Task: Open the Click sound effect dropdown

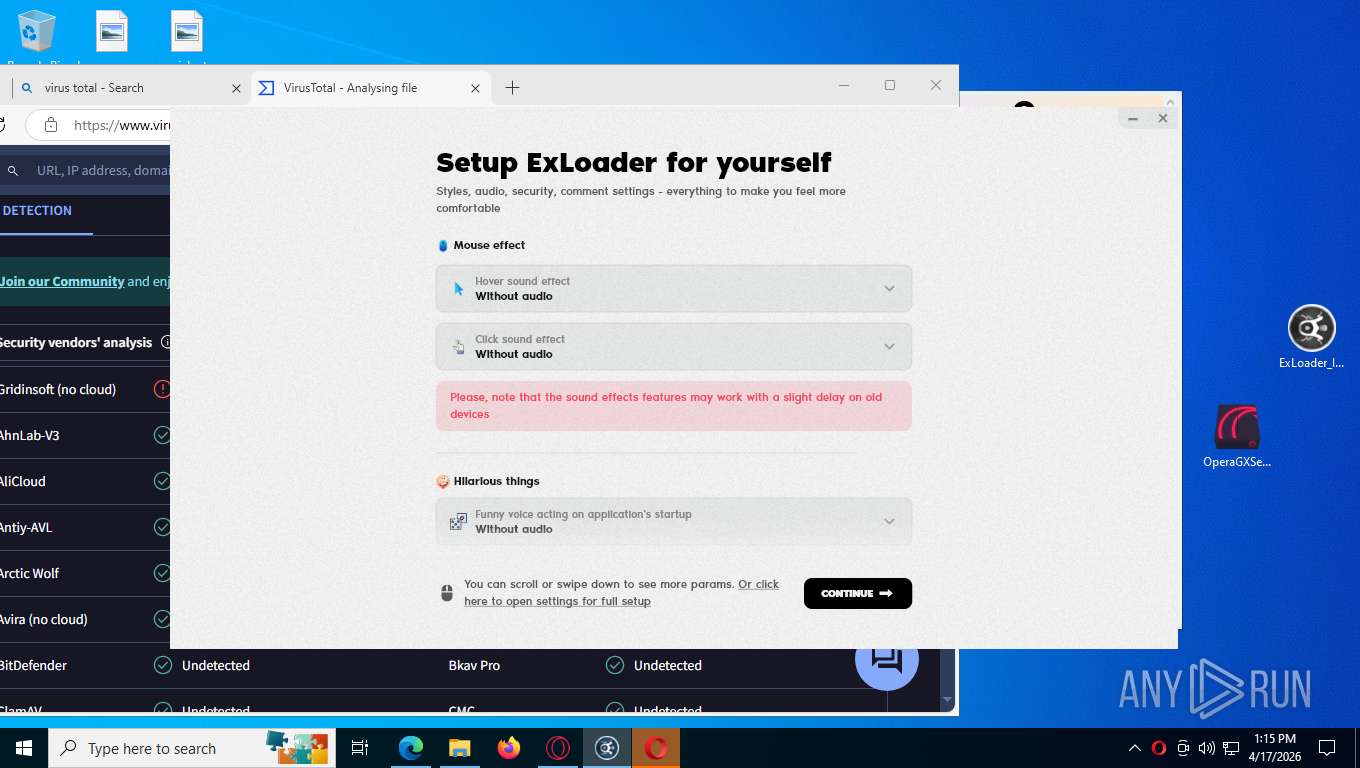Action: tap(673, 347)
